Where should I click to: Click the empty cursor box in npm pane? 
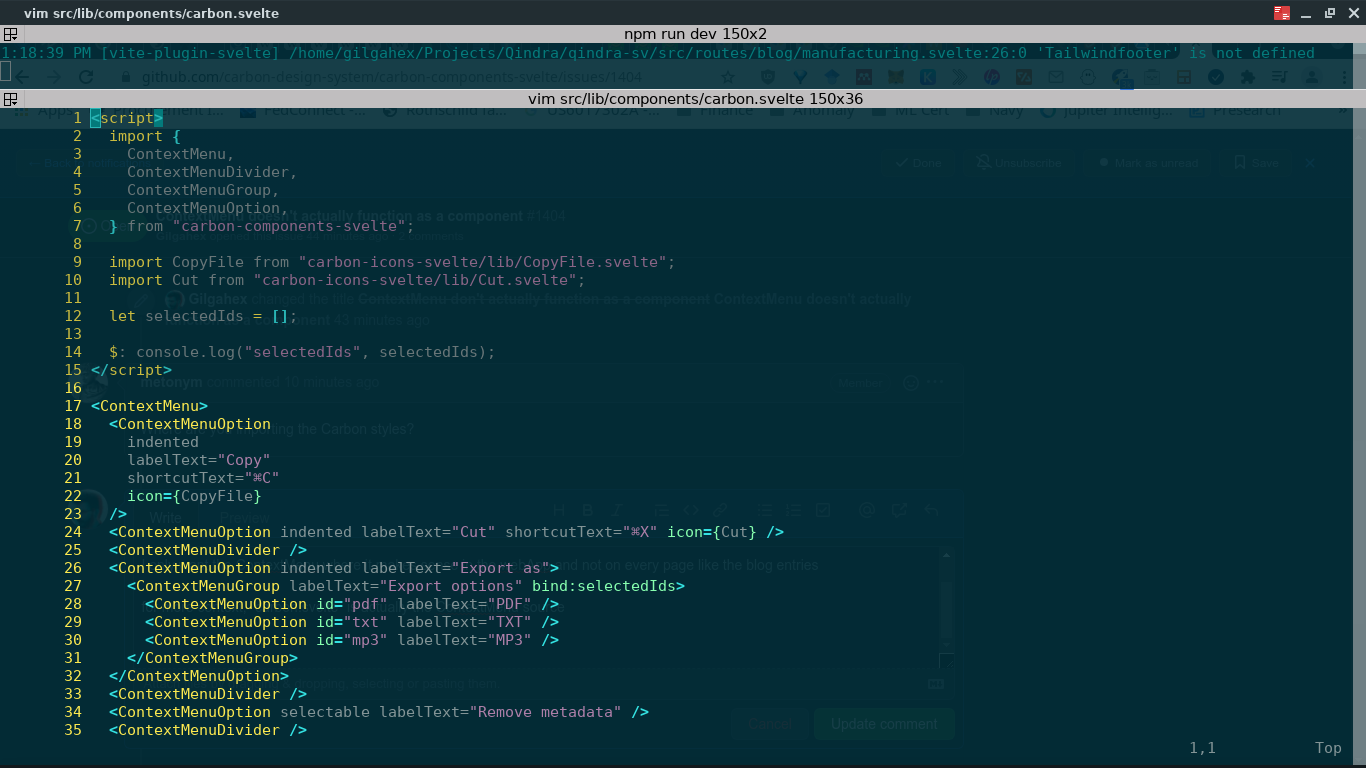pos(5,71)
